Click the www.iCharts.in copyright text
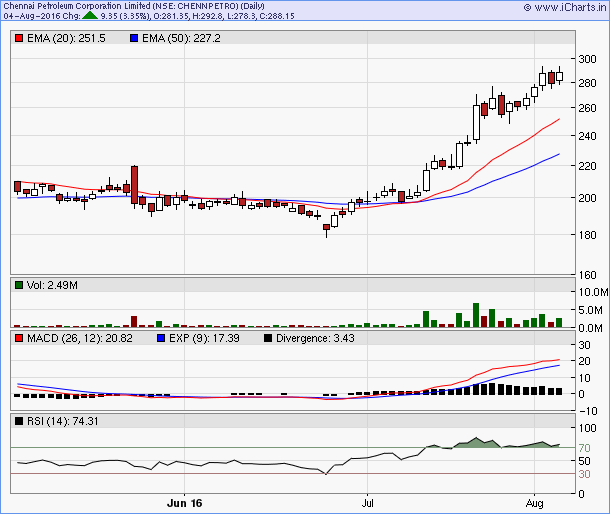610x514 pixels. pos(565,7)
